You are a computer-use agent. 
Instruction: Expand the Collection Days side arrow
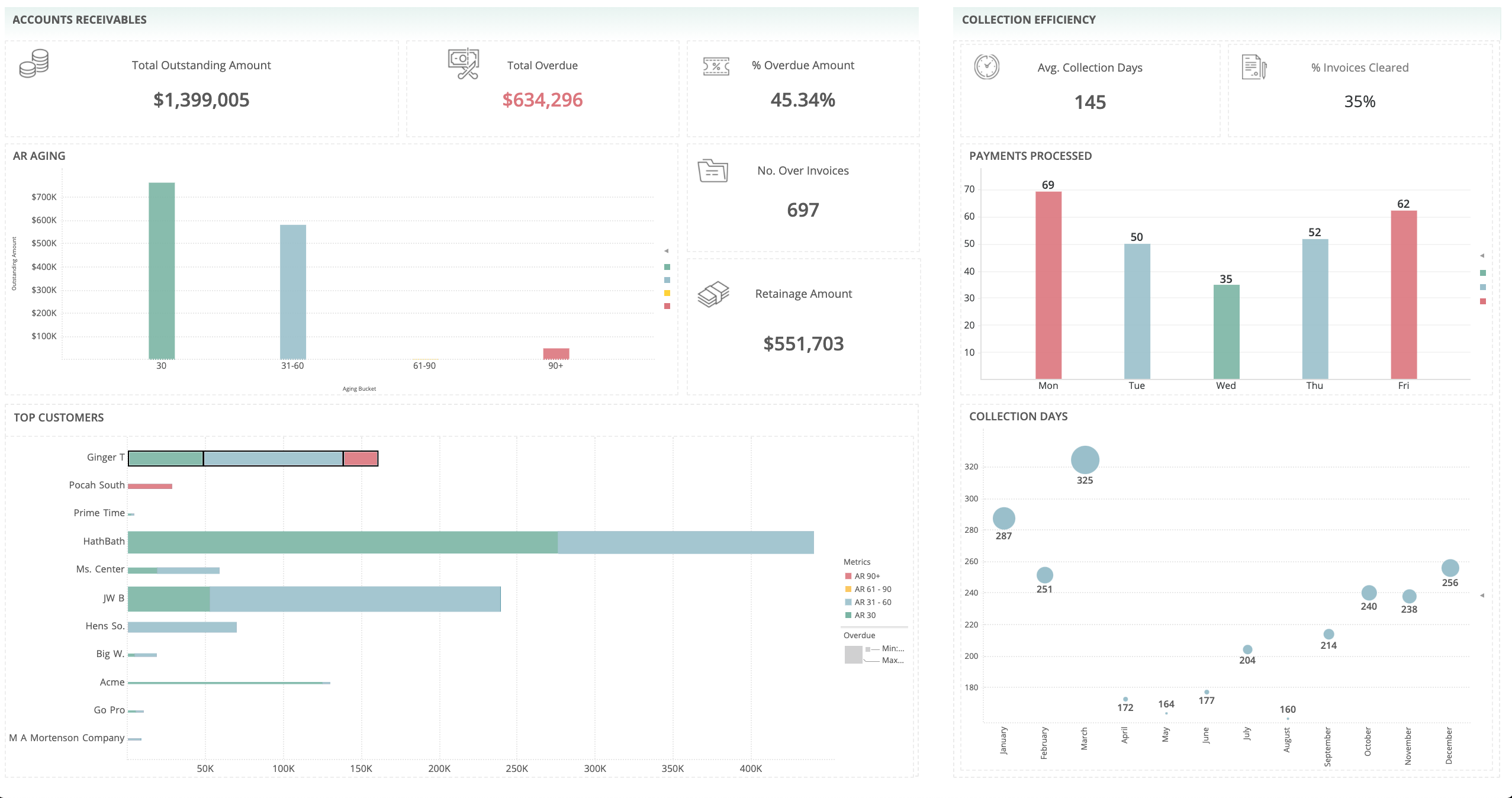click(x=1482, y=596)
